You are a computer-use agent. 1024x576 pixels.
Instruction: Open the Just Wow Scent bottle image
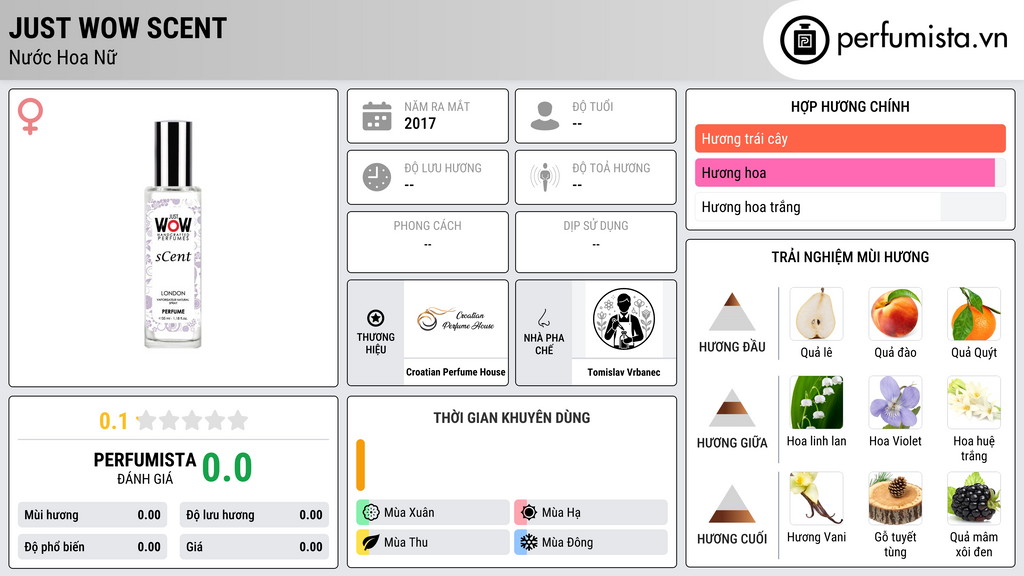[x=173, y=234]
